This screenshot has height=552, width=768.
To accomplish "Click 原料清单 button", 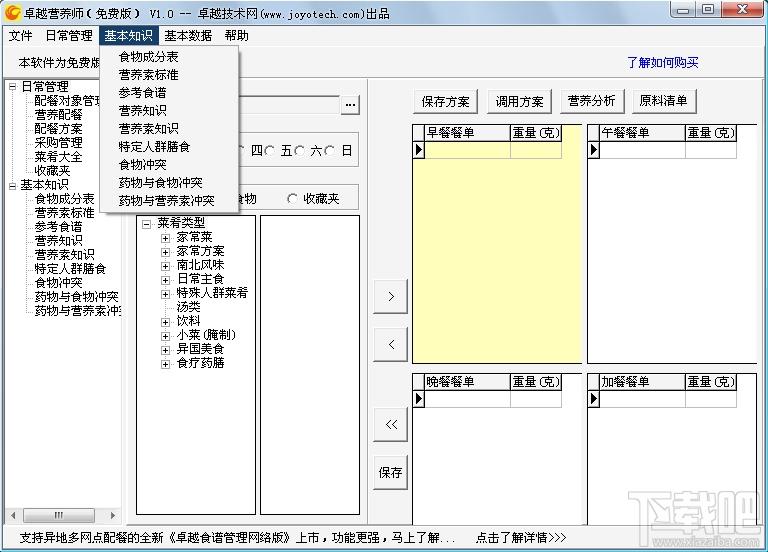I will (663, 101).
